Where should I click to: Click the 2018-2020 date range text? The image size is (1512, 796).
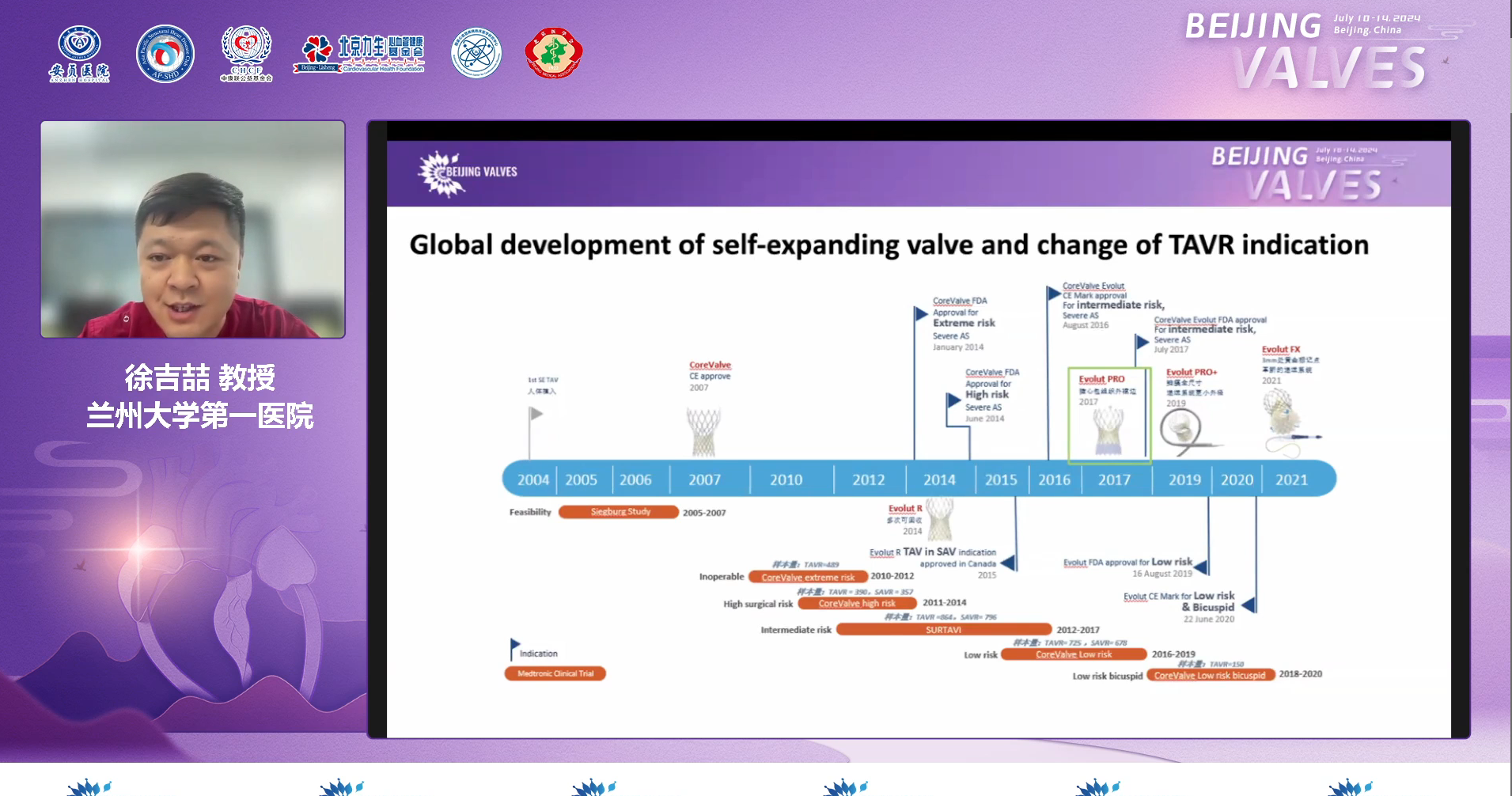point(1301,674)
